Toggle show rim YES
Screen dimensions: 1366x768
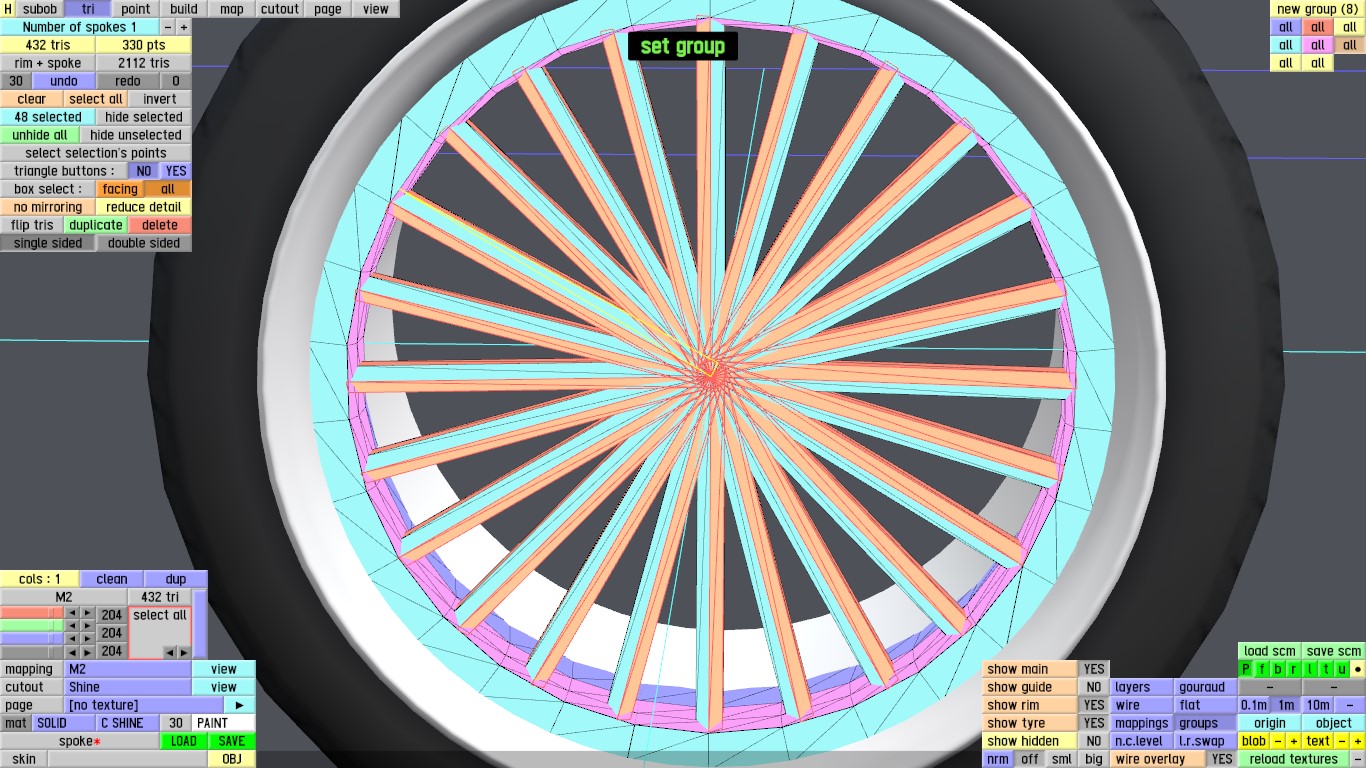tap(1095, 705)
